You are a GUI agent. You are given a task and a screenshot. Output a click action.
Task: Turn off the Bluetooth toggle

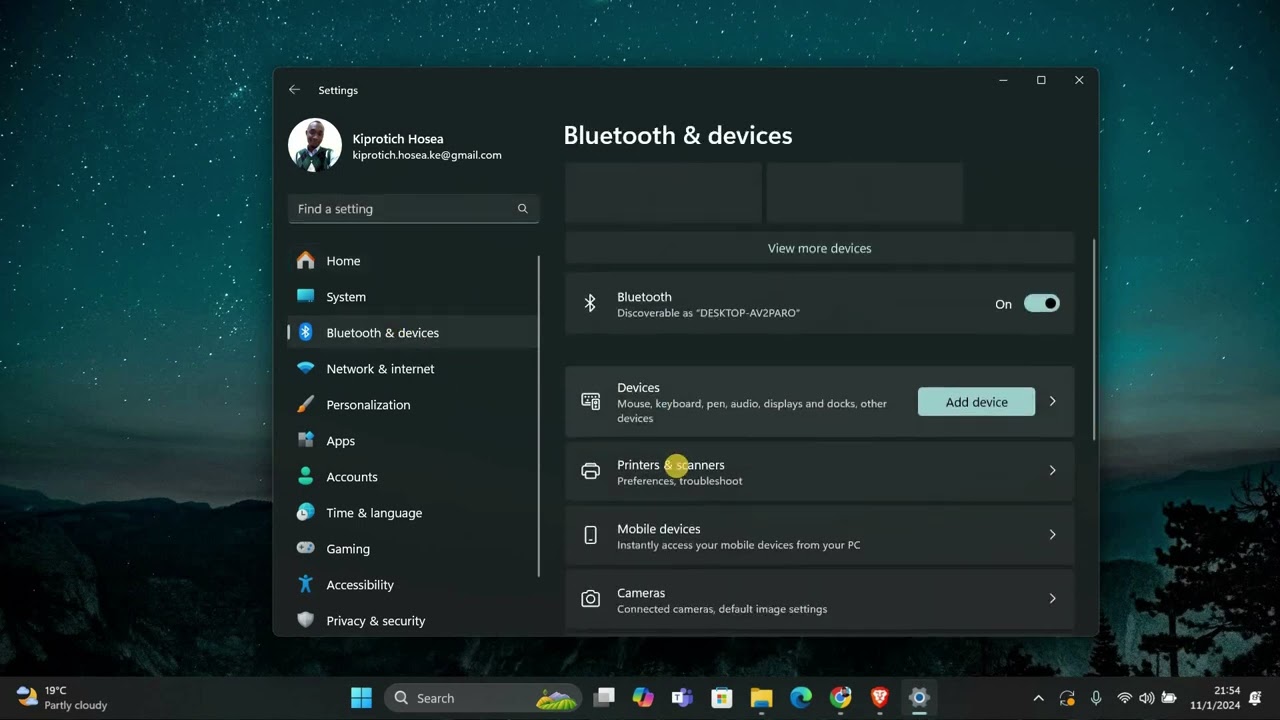1041,304
